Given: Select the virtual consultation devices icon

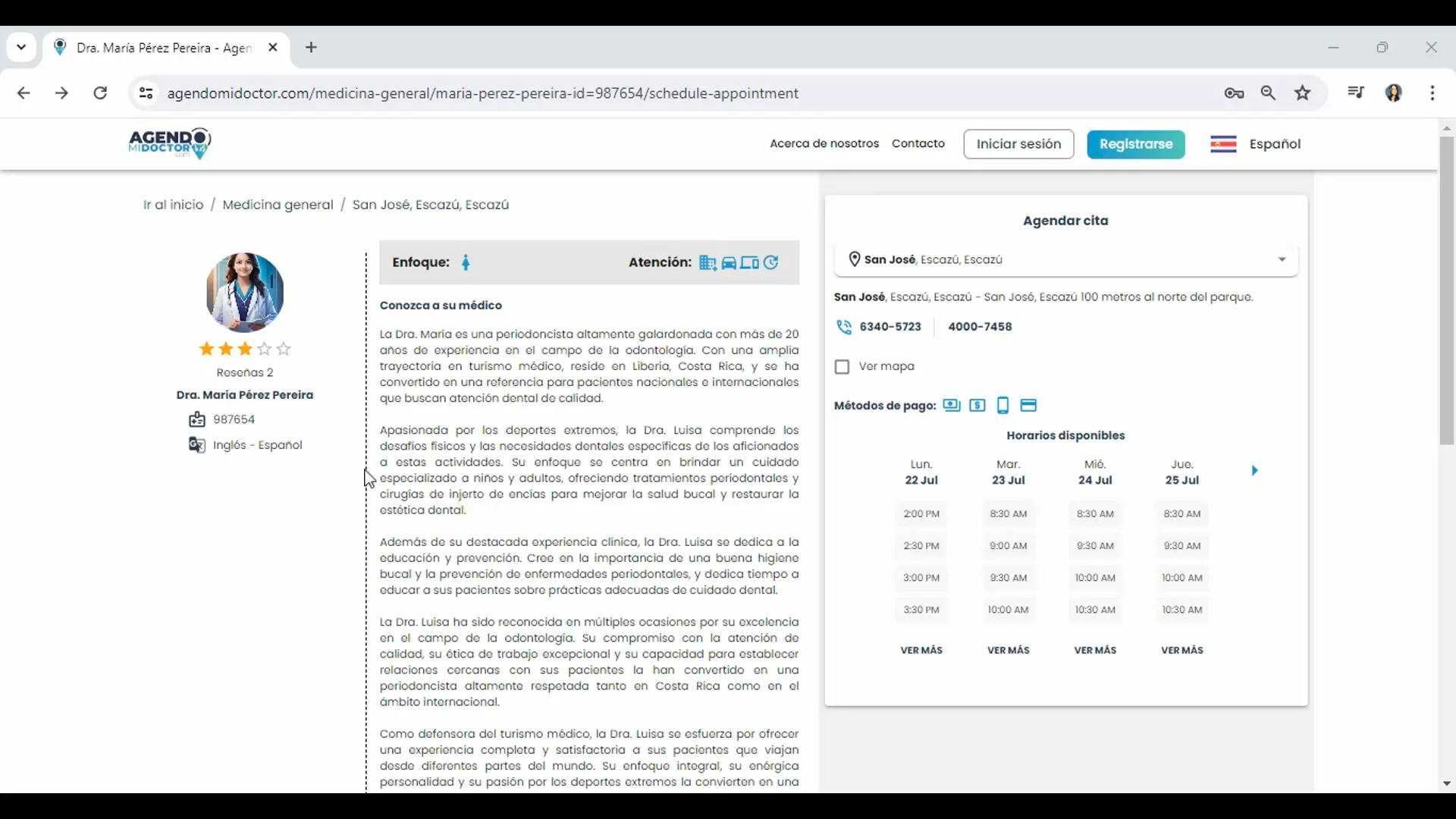Looking at the screenshot, I should pos(749,262).
